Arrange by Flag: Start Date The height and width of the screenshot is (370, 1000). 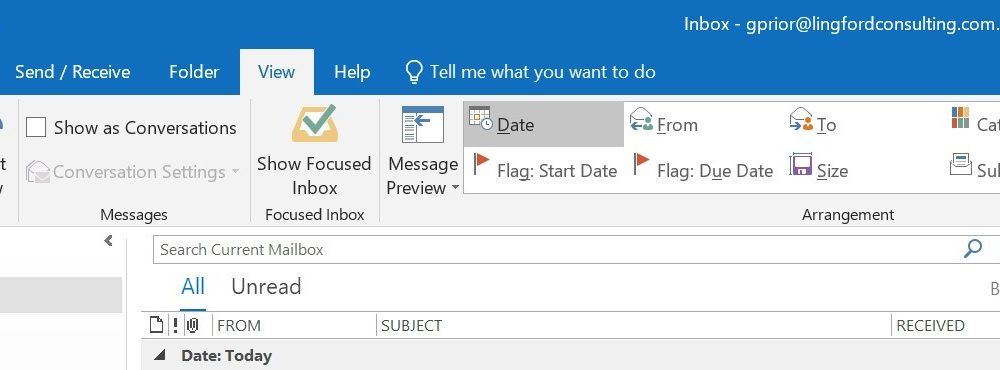tap(544, 167)
